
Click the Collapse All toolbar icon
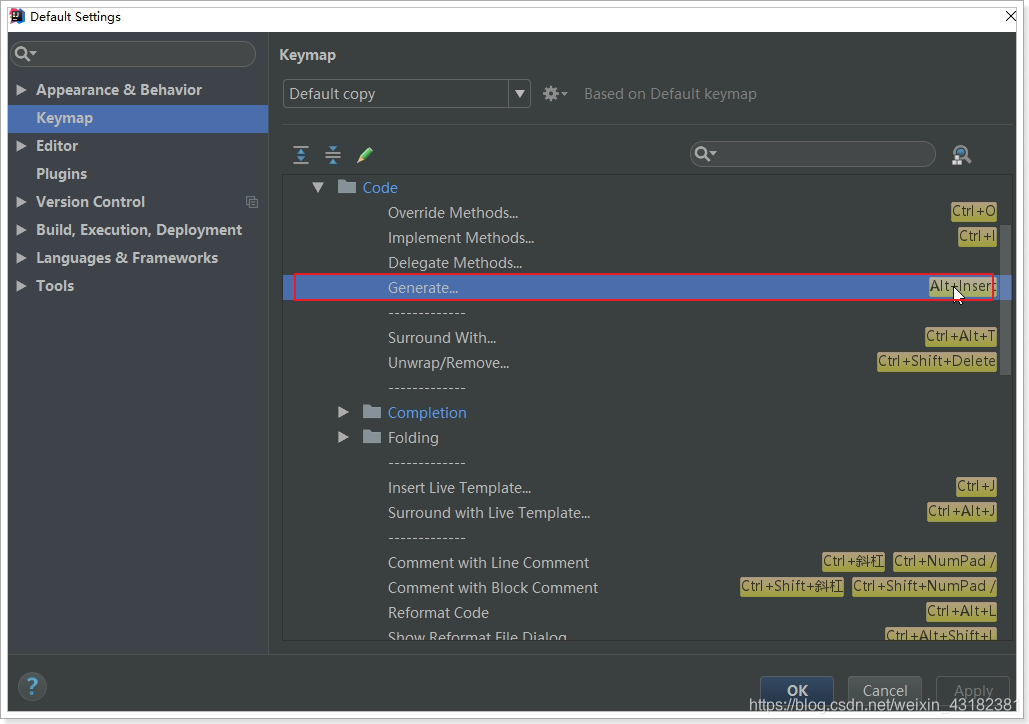333,155
